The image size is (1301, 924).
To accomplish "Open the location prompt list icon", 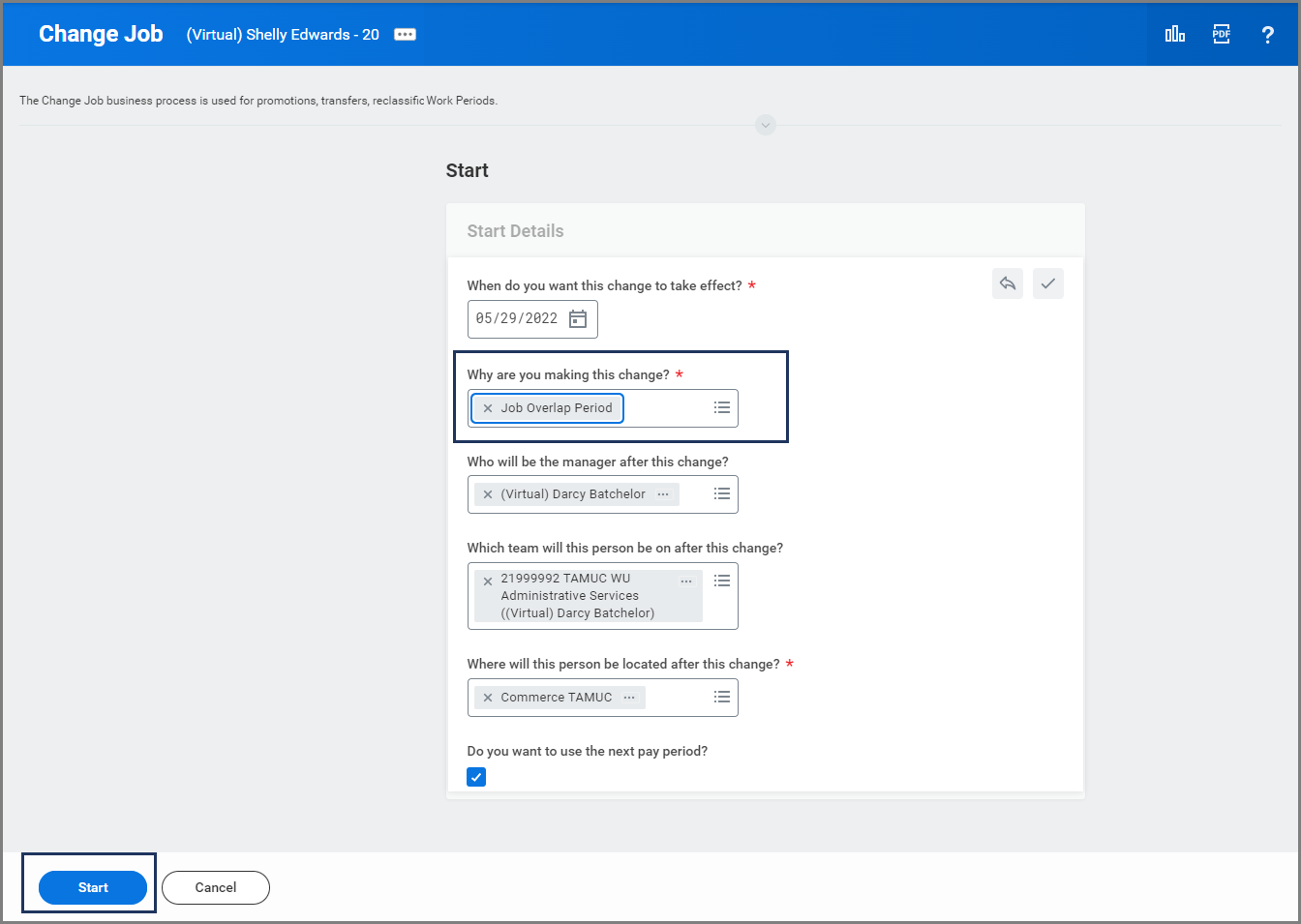I will (721, 698).
